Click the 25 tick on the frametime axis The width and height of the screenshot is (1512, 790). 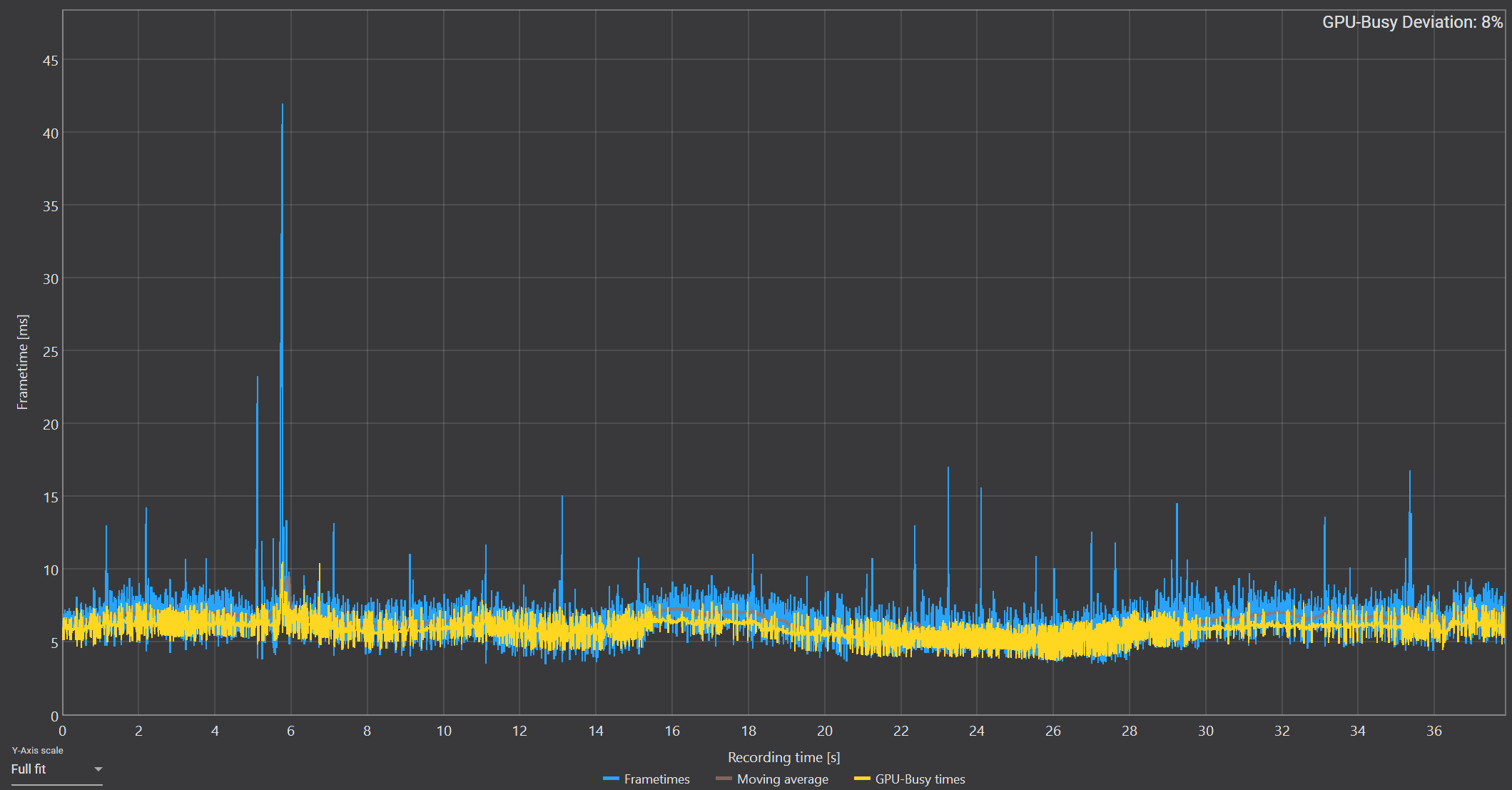tap(50, 352)
